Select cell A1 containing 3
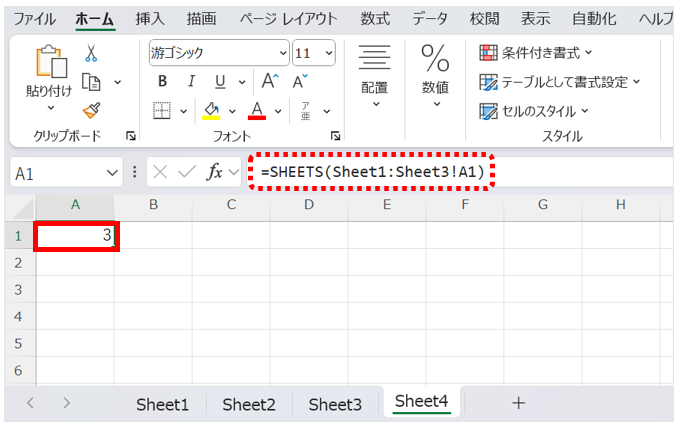The height and width of the screenshot is (431, 681). pyautogui.click(x=76, y=236)
